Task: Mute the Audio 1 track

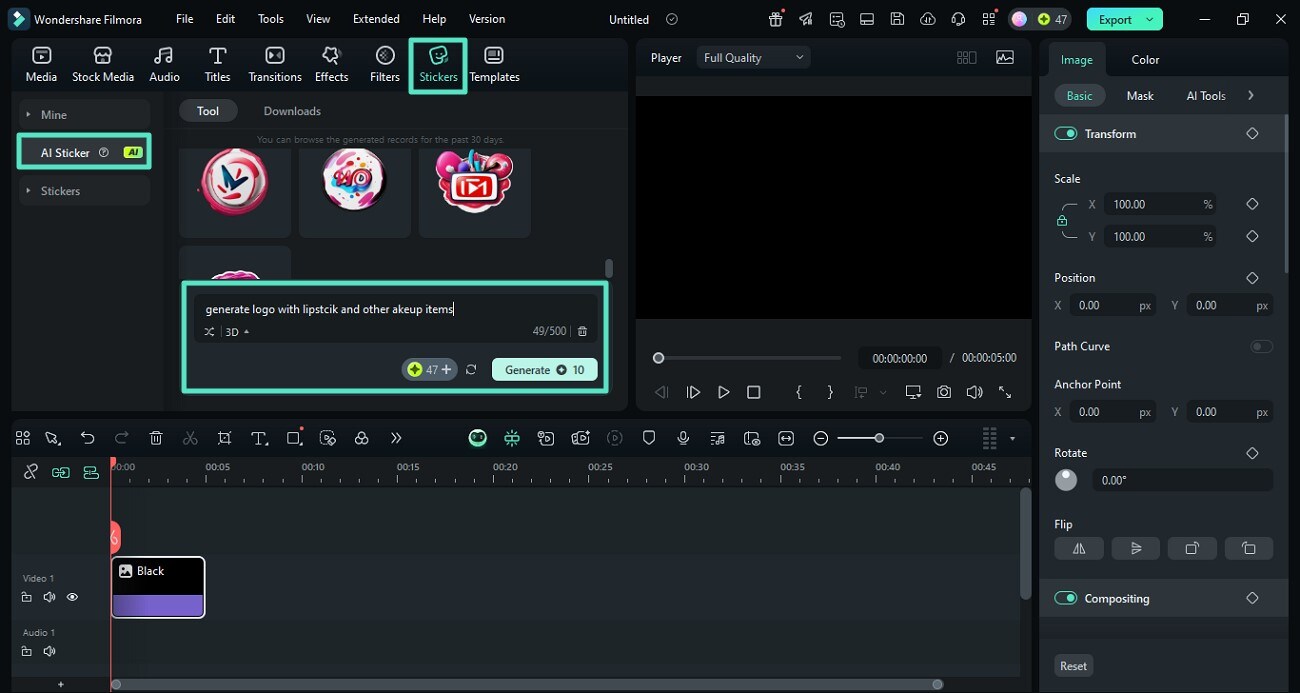Action: click(x=49, y=651)
